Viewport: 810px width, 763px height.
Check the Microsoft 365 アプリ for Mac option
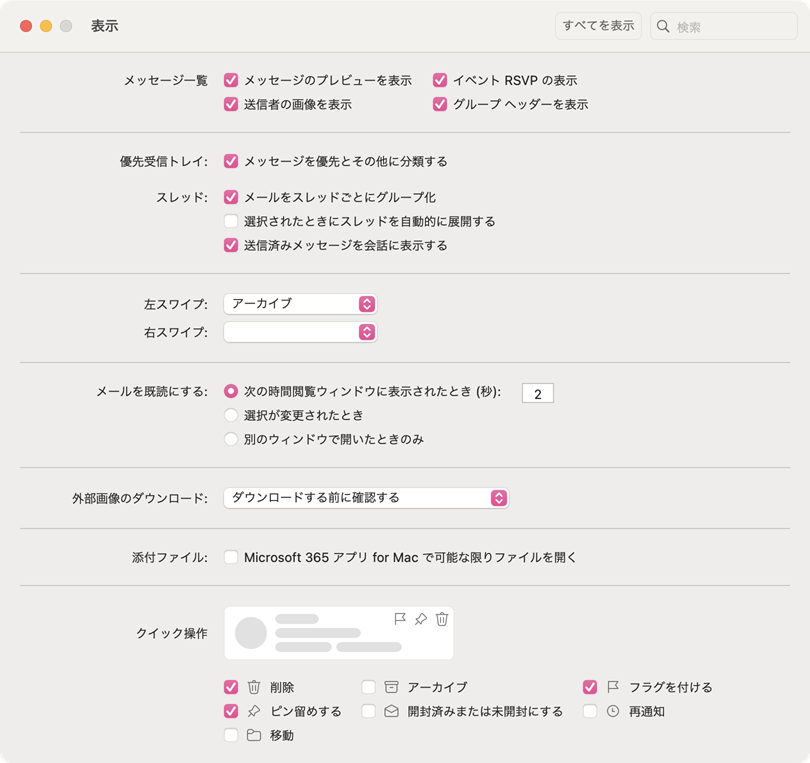pos(231,557)
